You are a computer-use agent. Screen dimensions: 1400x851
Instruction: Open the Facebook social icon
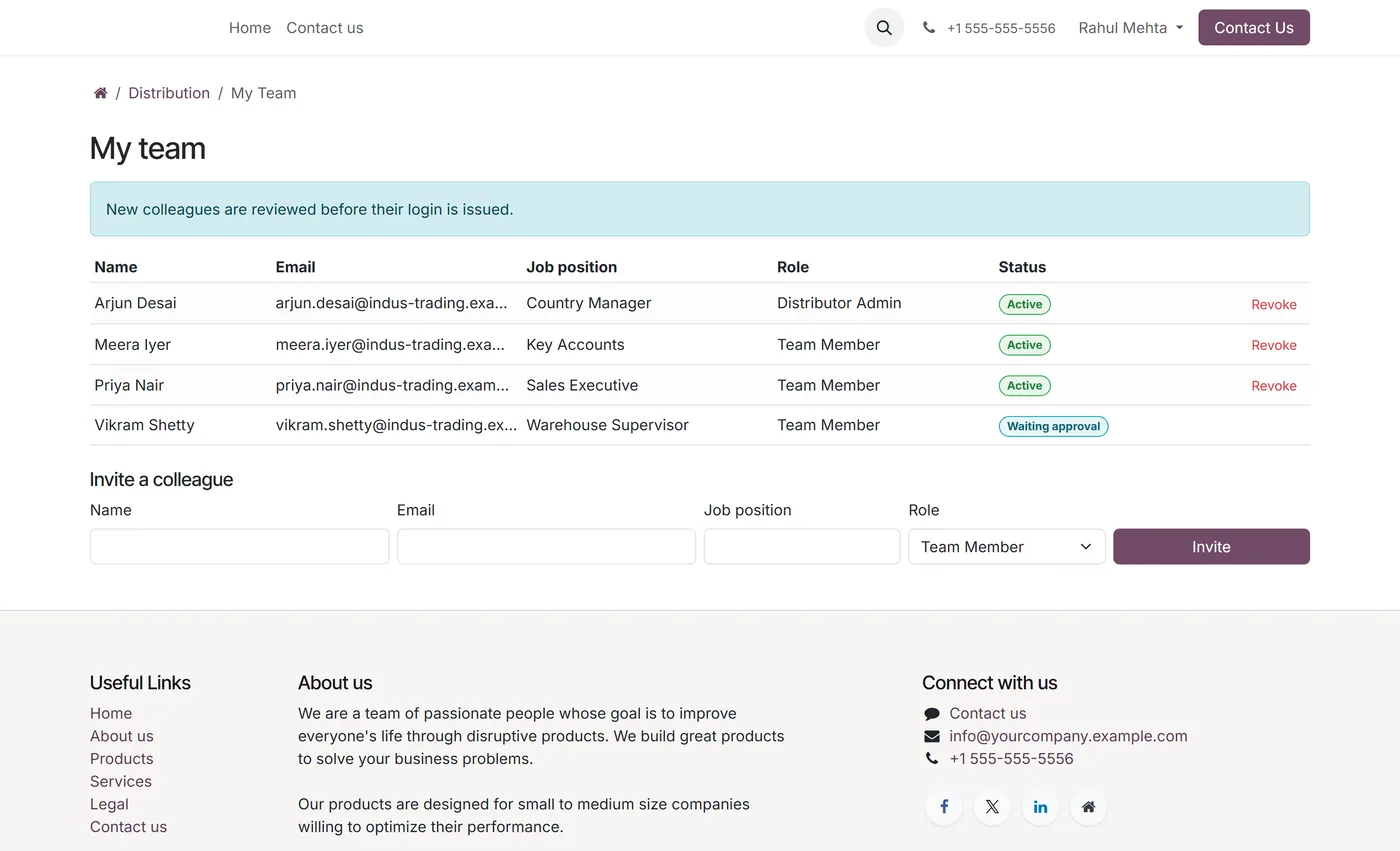944,807
